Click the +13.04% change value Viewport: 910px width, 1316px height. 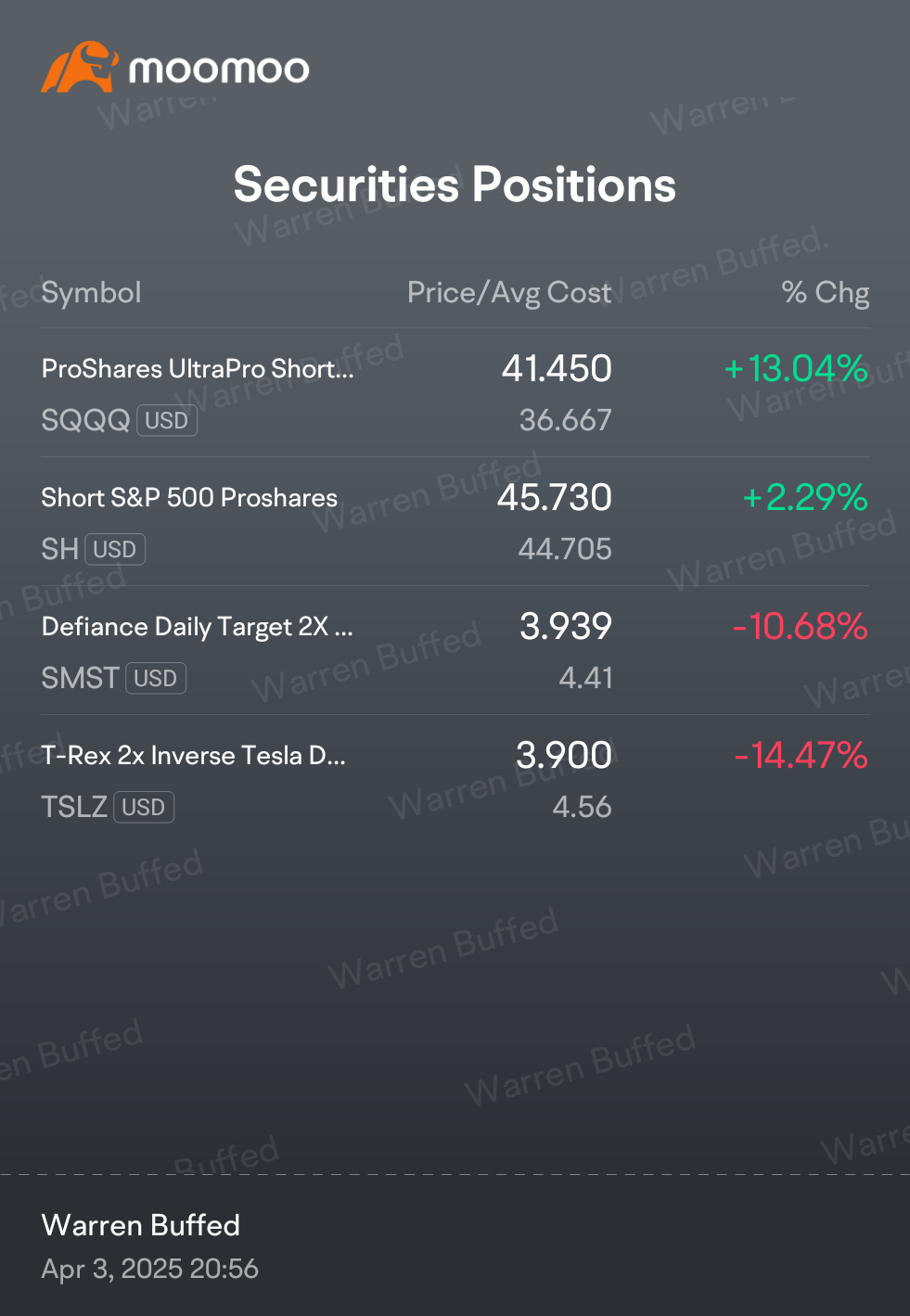pyautogui.click(x=796, y=368)
